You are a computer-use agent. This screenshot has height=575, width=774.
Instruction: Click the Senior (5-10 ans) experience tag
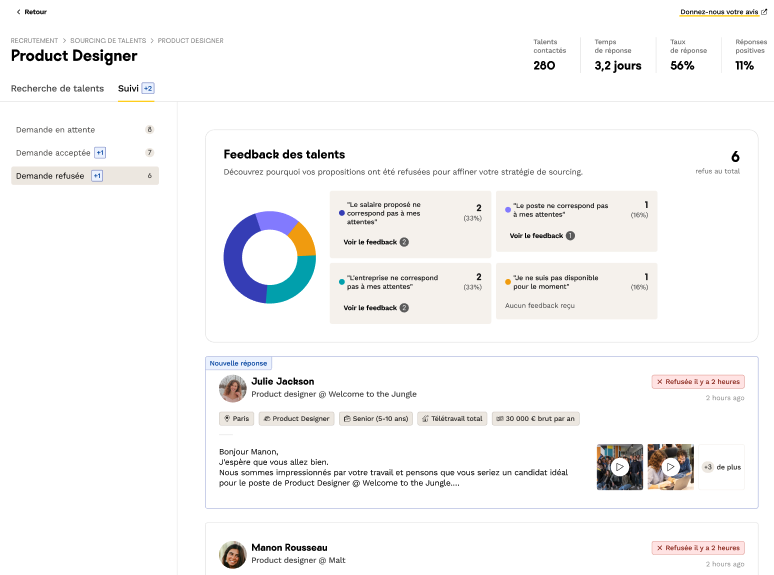[x=374, y=419]
